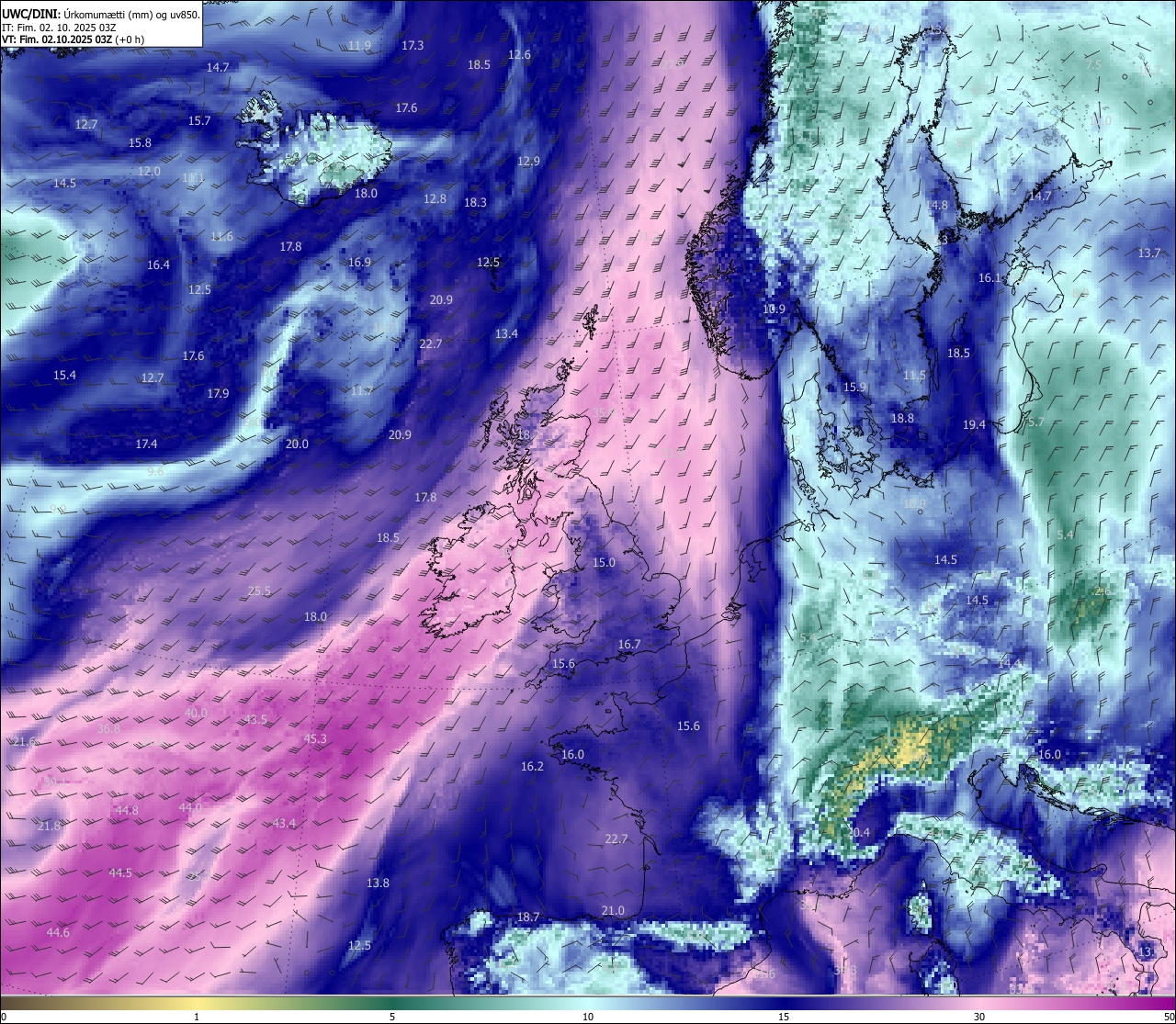This screenshot has height=1024, width=1176.
Task: Click the 18.8 value label
Action: tap(902, 418)
